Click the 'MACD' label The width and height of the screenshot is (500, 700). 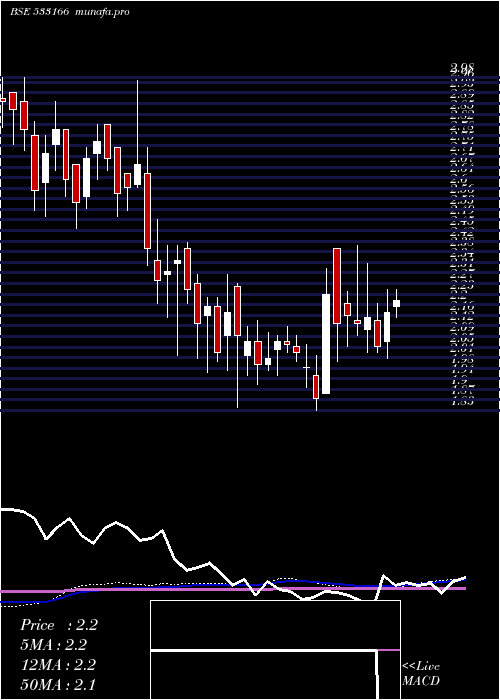(x=421, y=681)
